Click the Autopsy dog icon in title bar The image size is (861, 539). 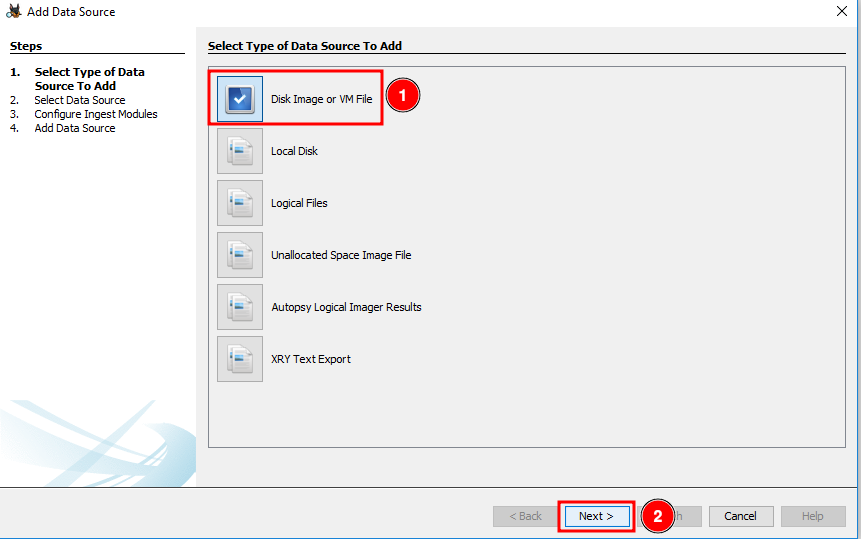click(x=14, y=12)
